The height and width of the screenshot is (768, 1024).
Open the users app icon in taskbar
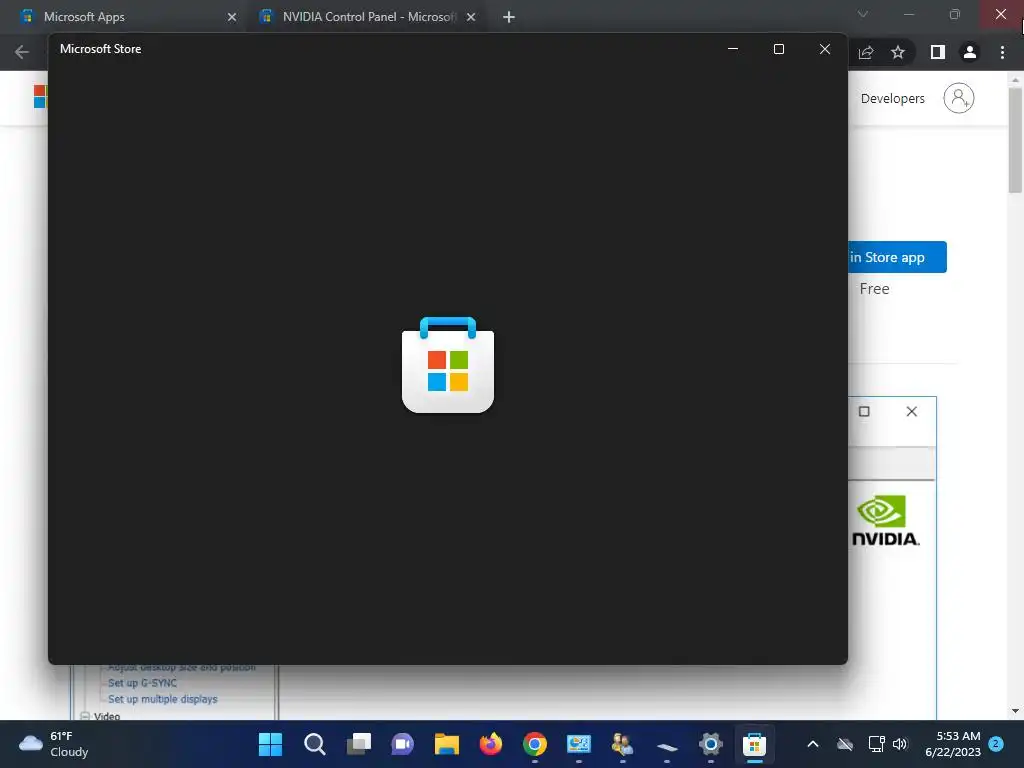tap(622, 744)
